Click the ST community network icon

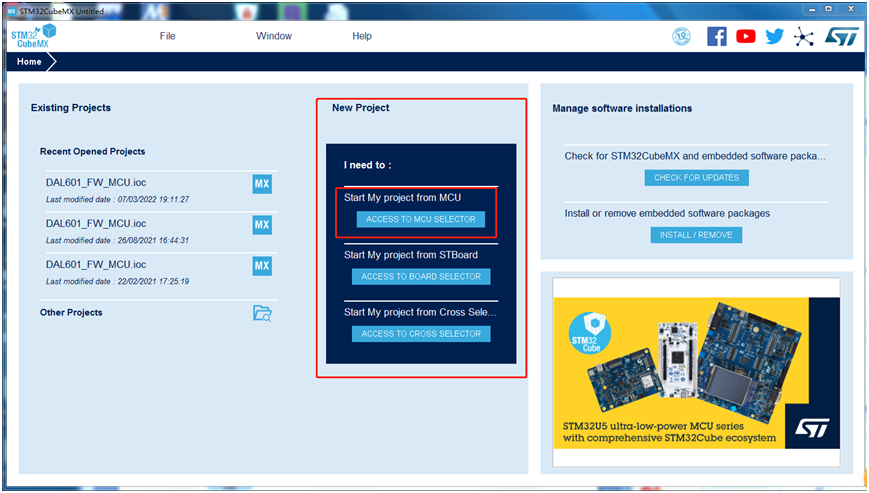click(x=804, y=37)
